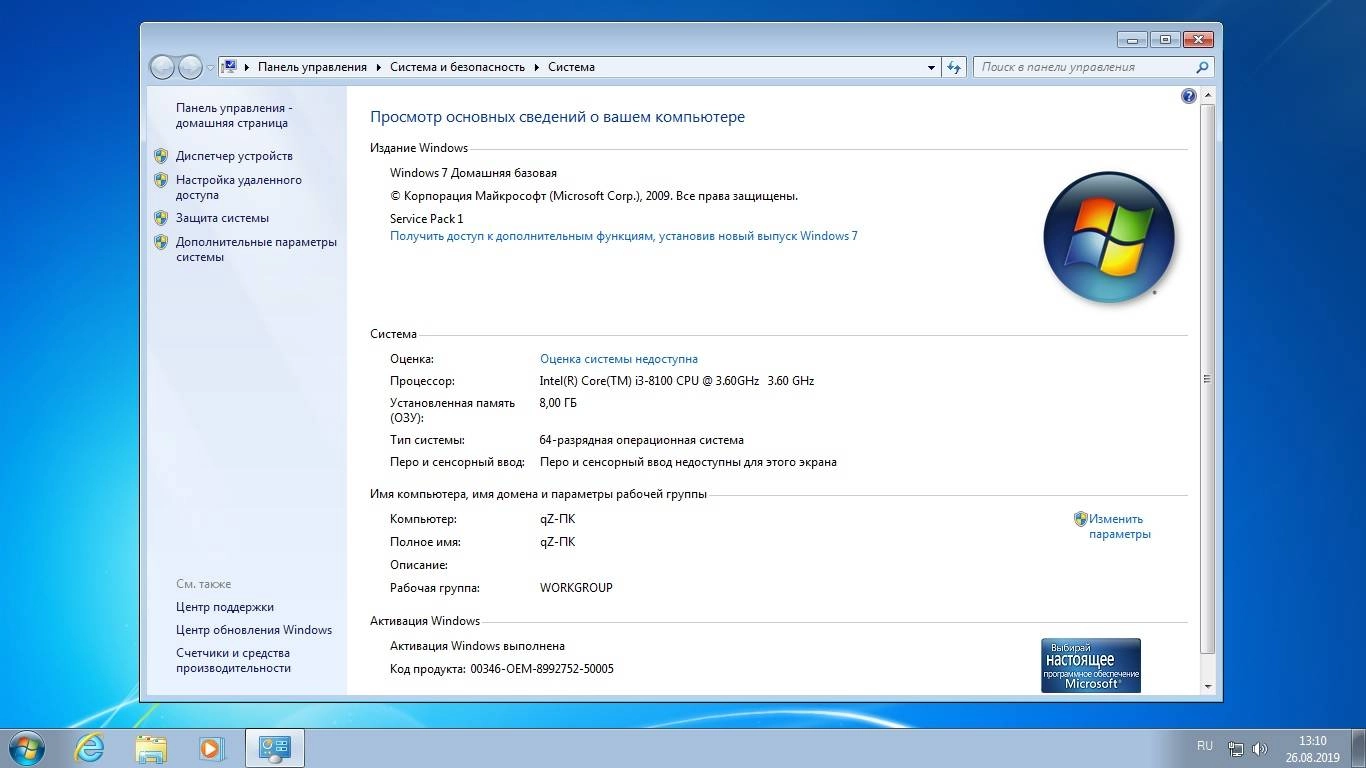1366x768 pixels.
Task: Open recent pages dropdown next to navigation arrows
Action: [x=210, y=67]
